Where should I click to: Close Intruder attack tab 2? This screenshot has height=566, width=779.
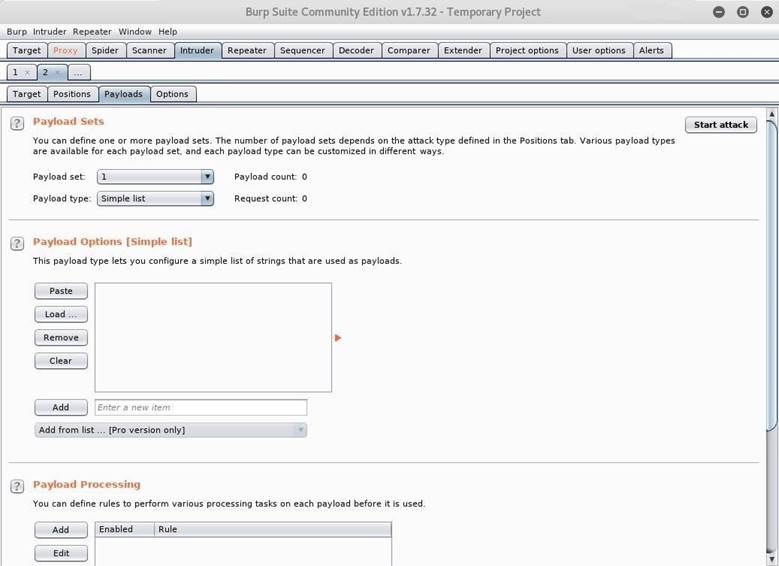coord(57,73)
